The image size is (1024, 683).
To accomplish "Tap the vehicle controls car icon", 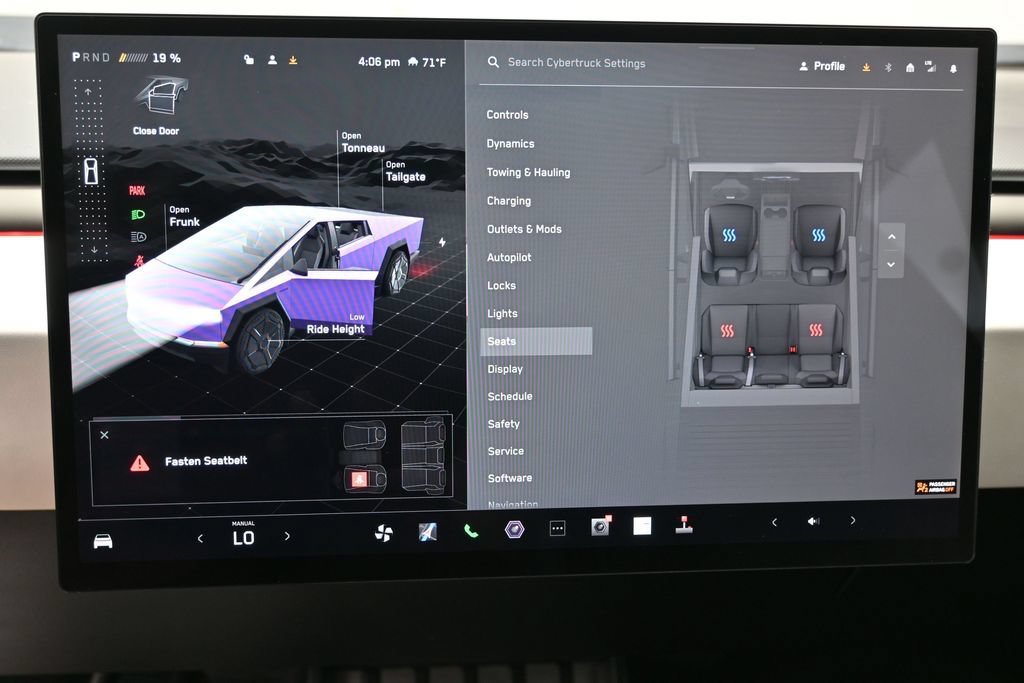I will coord(103,541).
